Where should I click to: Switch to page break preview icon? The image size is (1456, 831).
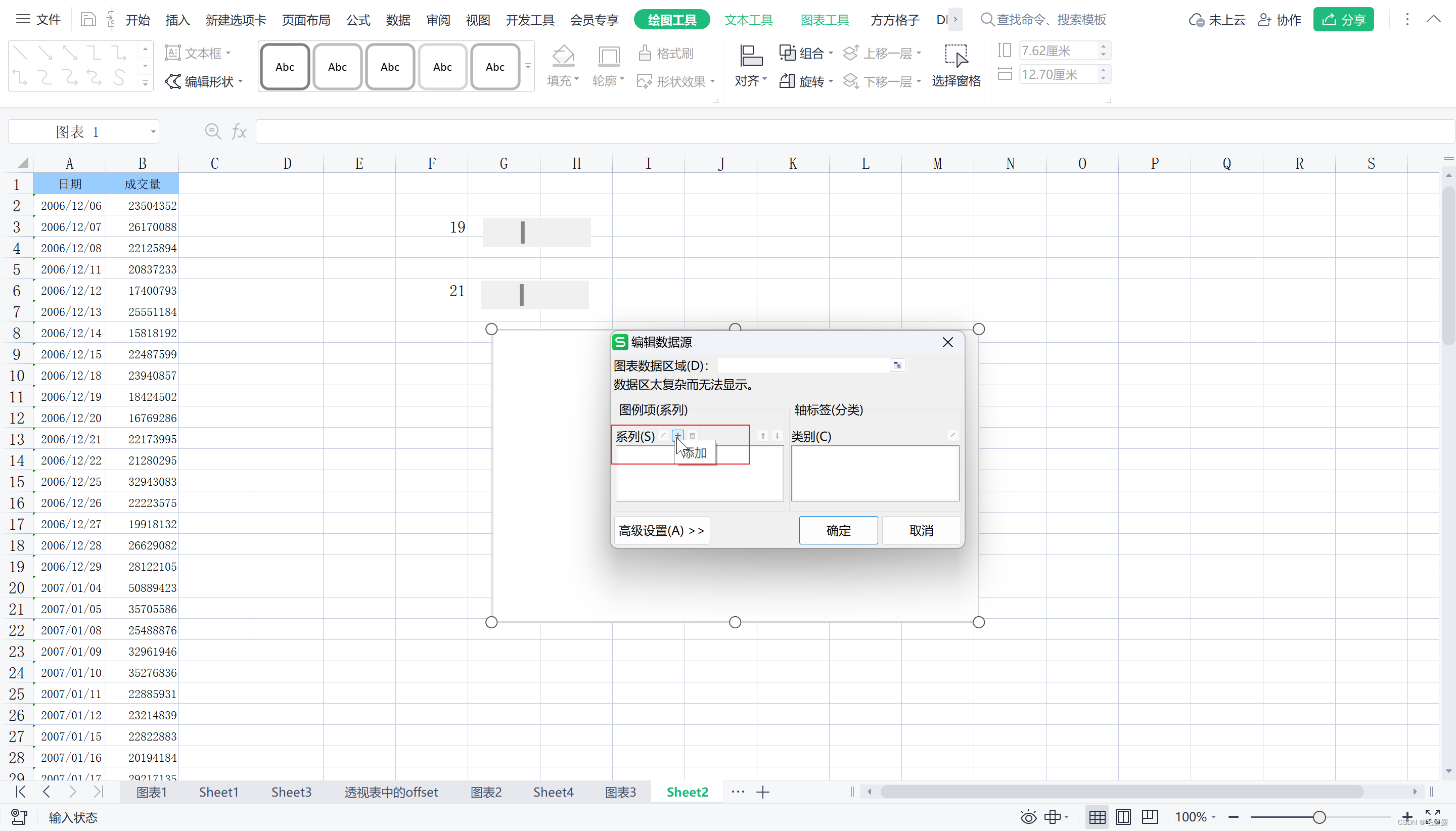(x=1150, y=817)
